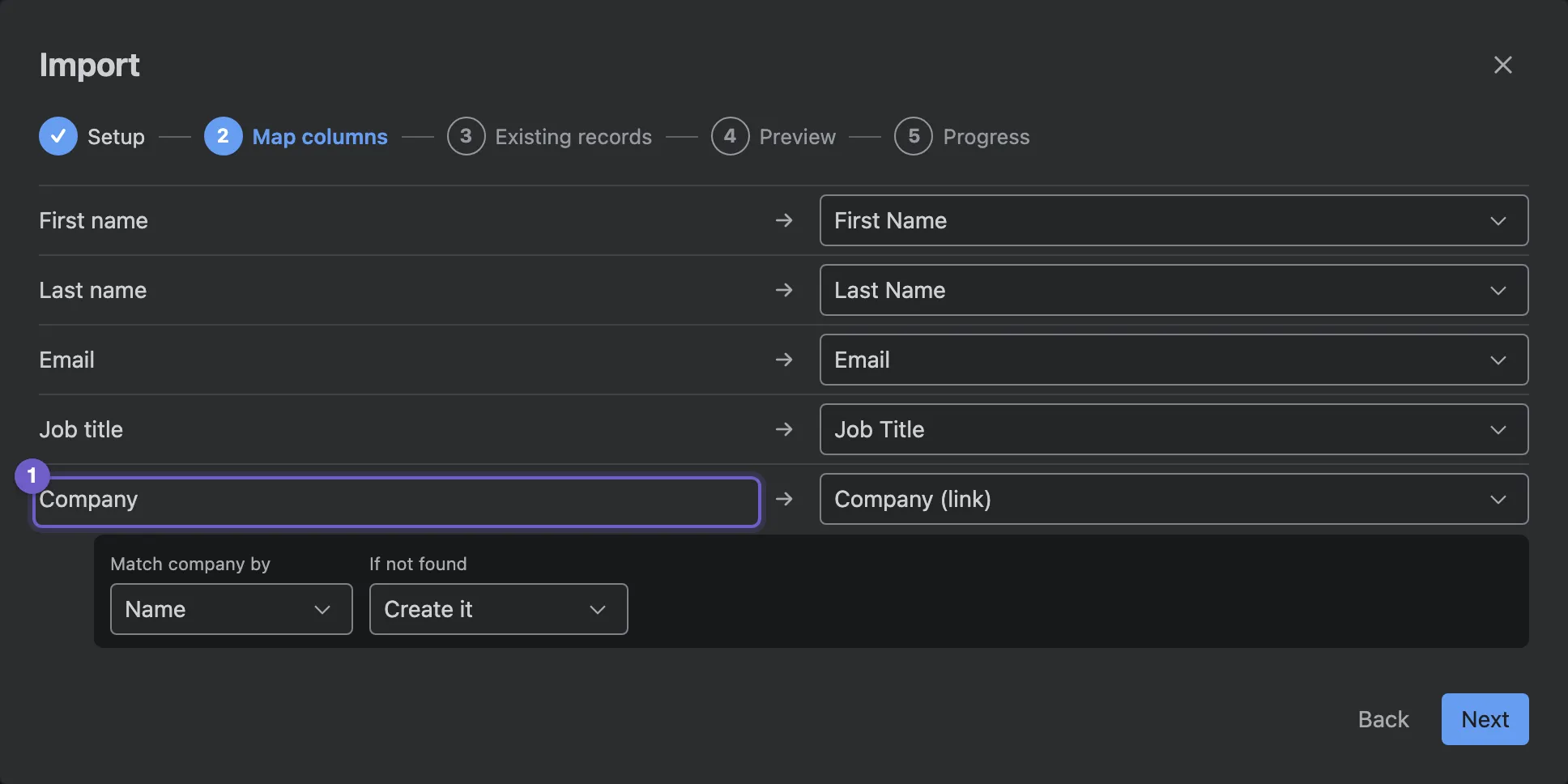This screenshot has width=1568, height=784.
Task: Click the 'Match company by' label
Action: [x=190, y=564]
